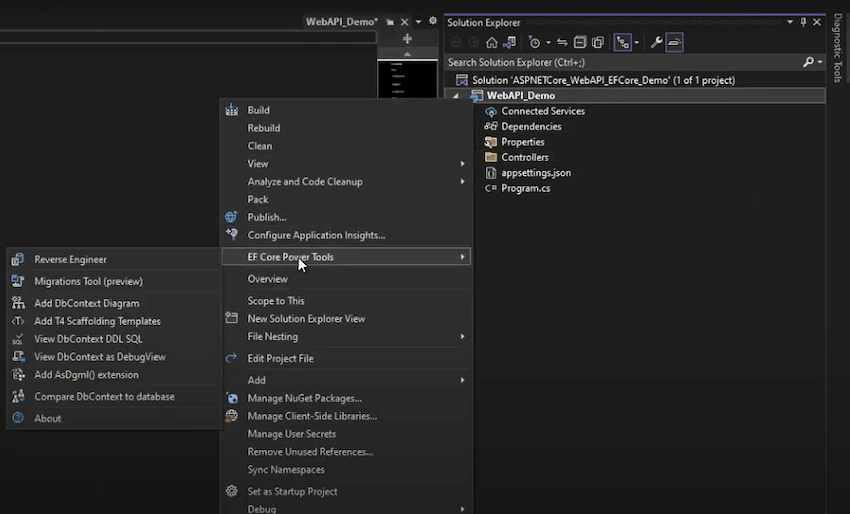The image size is (850, 514).
Task: Click Sync with Active Document icon
Action: (x=562, y=42)
